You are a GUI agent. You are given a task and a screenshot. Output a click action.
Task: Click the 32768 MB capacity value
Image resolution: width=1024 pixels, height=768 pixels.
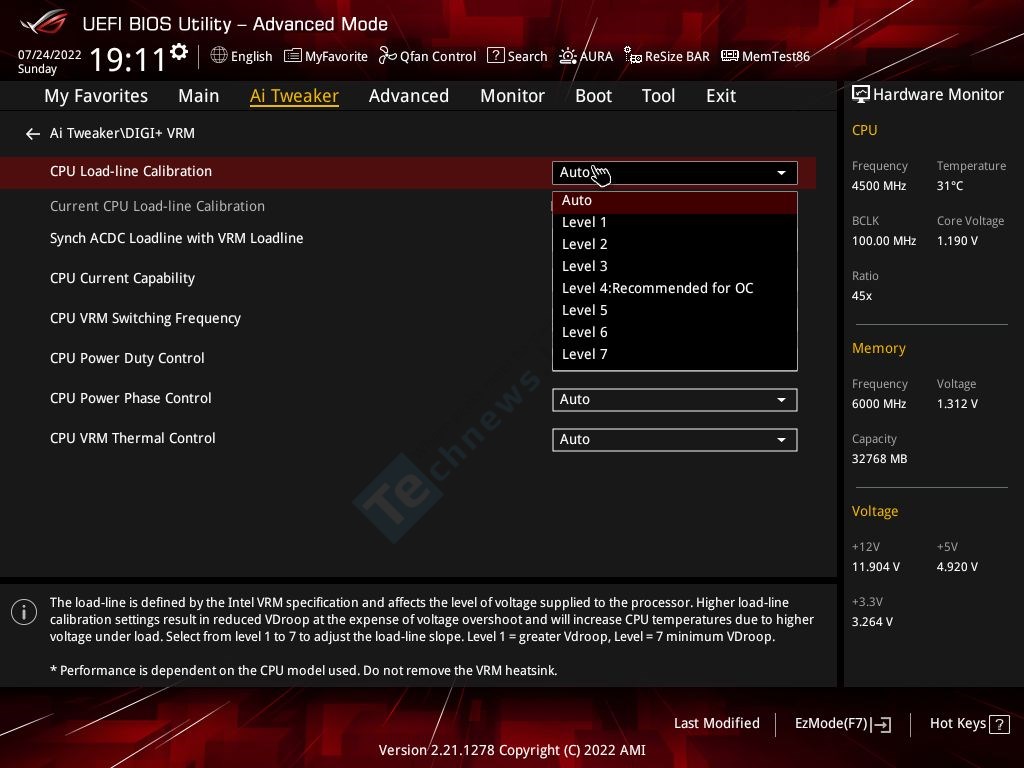pos(879,459)
